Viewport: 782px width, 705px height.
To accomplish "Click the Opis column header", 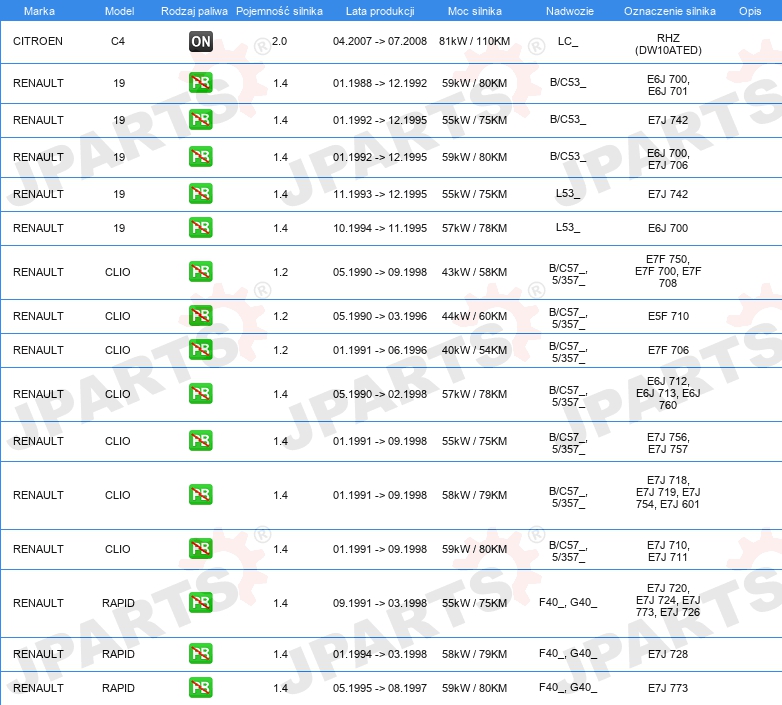I will (x=750, y=11).
